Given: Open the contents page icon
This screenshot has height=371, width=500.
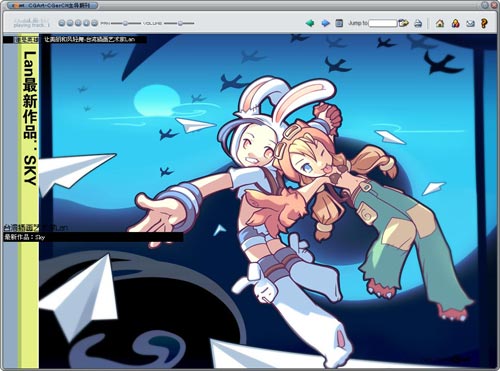Looking at the screenshot, I should [339, 23].
